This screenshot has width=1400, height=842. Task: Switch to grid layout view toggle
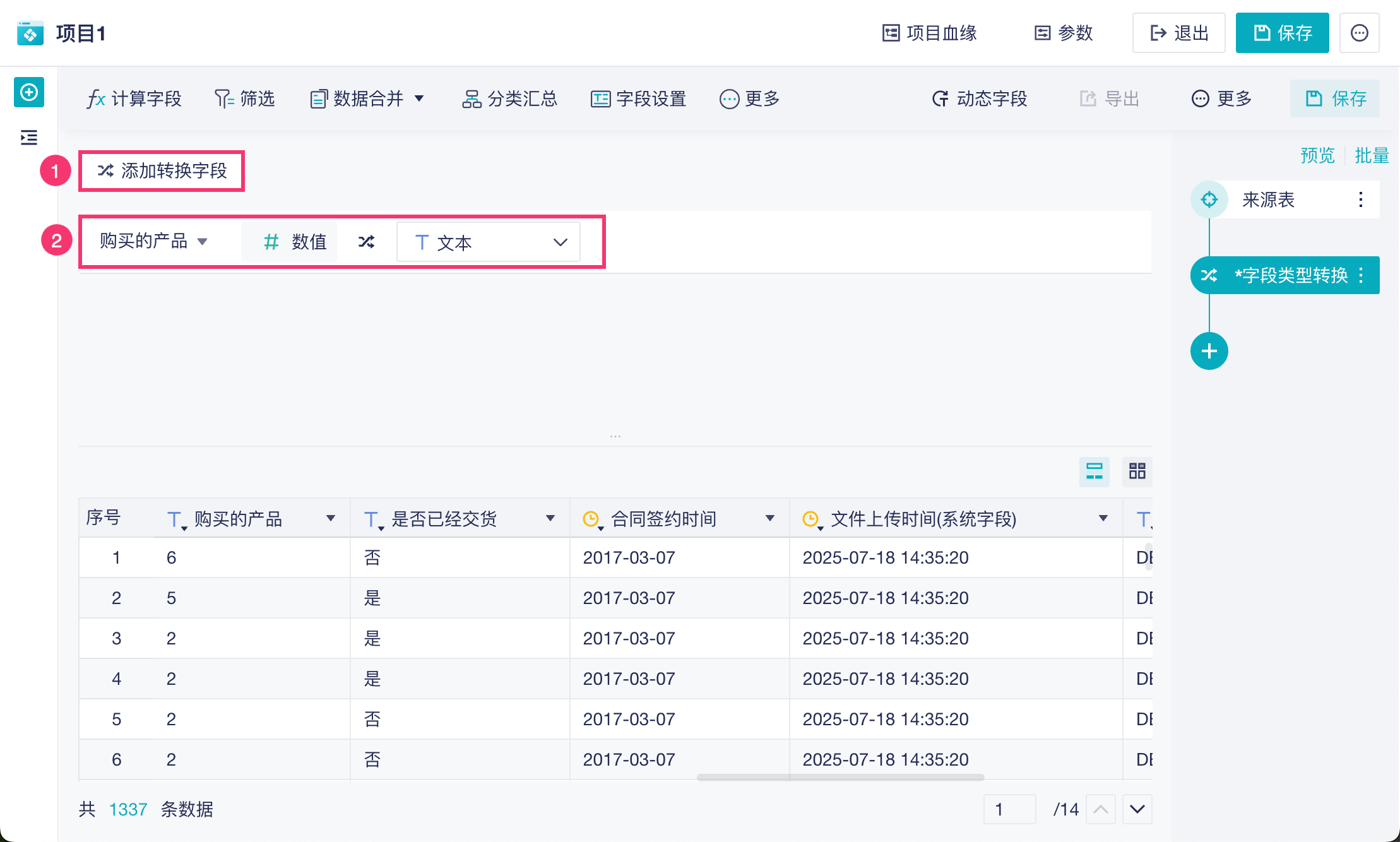coord(1137,471)
